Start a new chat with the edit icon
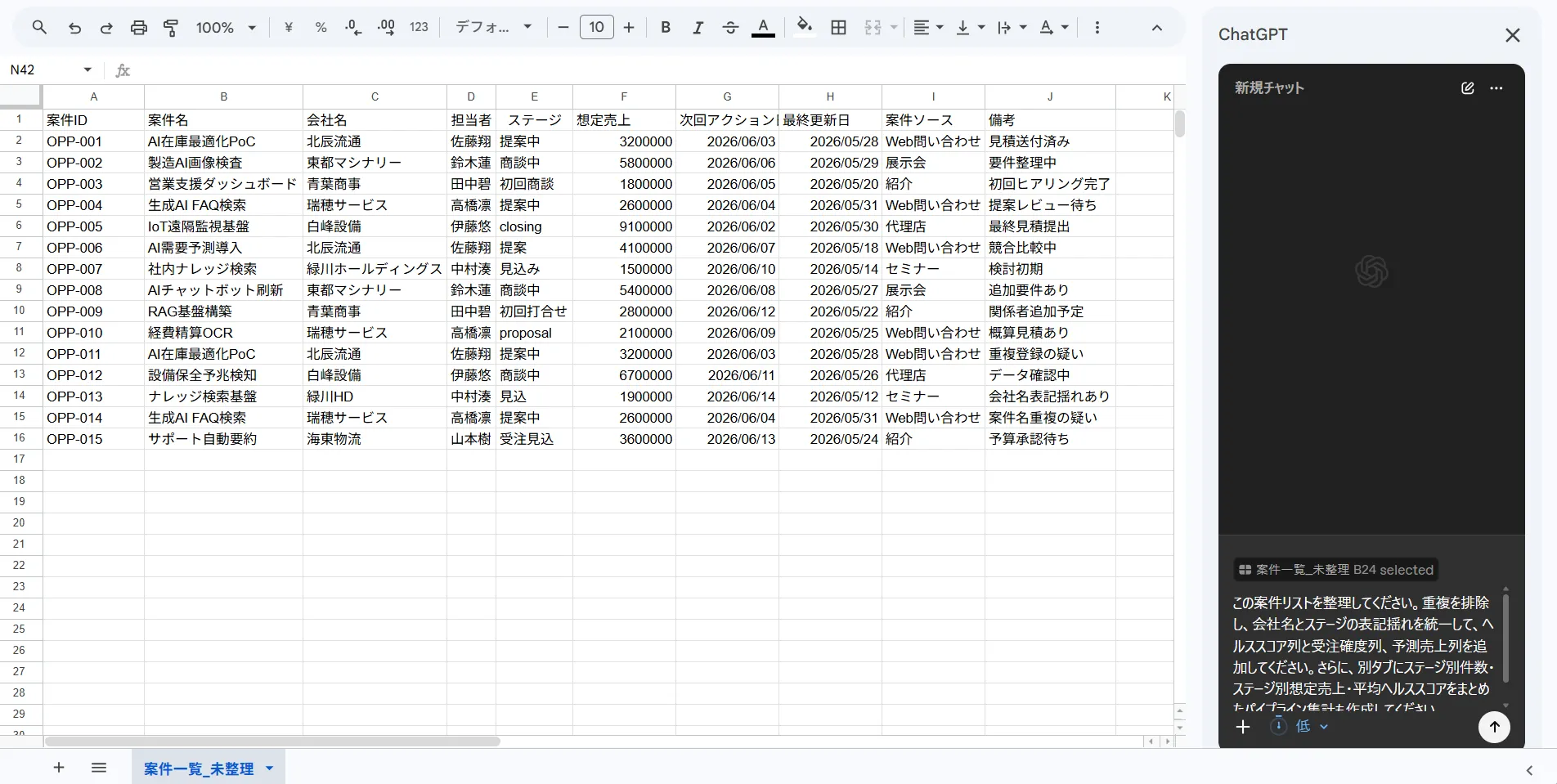Viewport: 1557px width, 784px height. tap(1468, 88)
